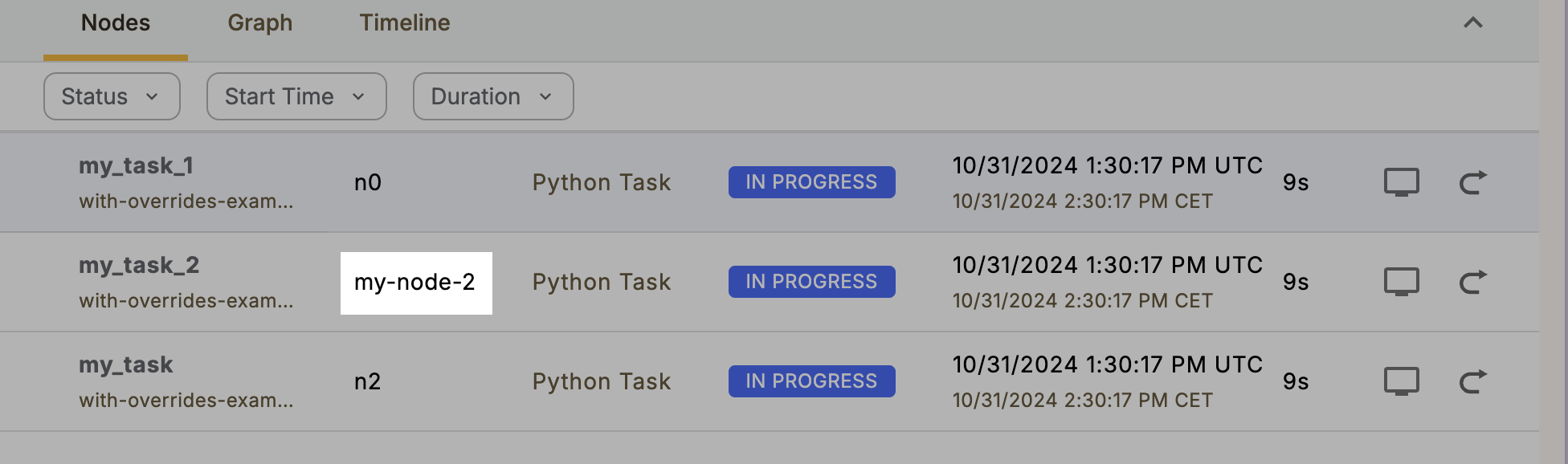Screen dimensions: 1568x464
Task: Open the Timeline view
Action: pos(404,22)
